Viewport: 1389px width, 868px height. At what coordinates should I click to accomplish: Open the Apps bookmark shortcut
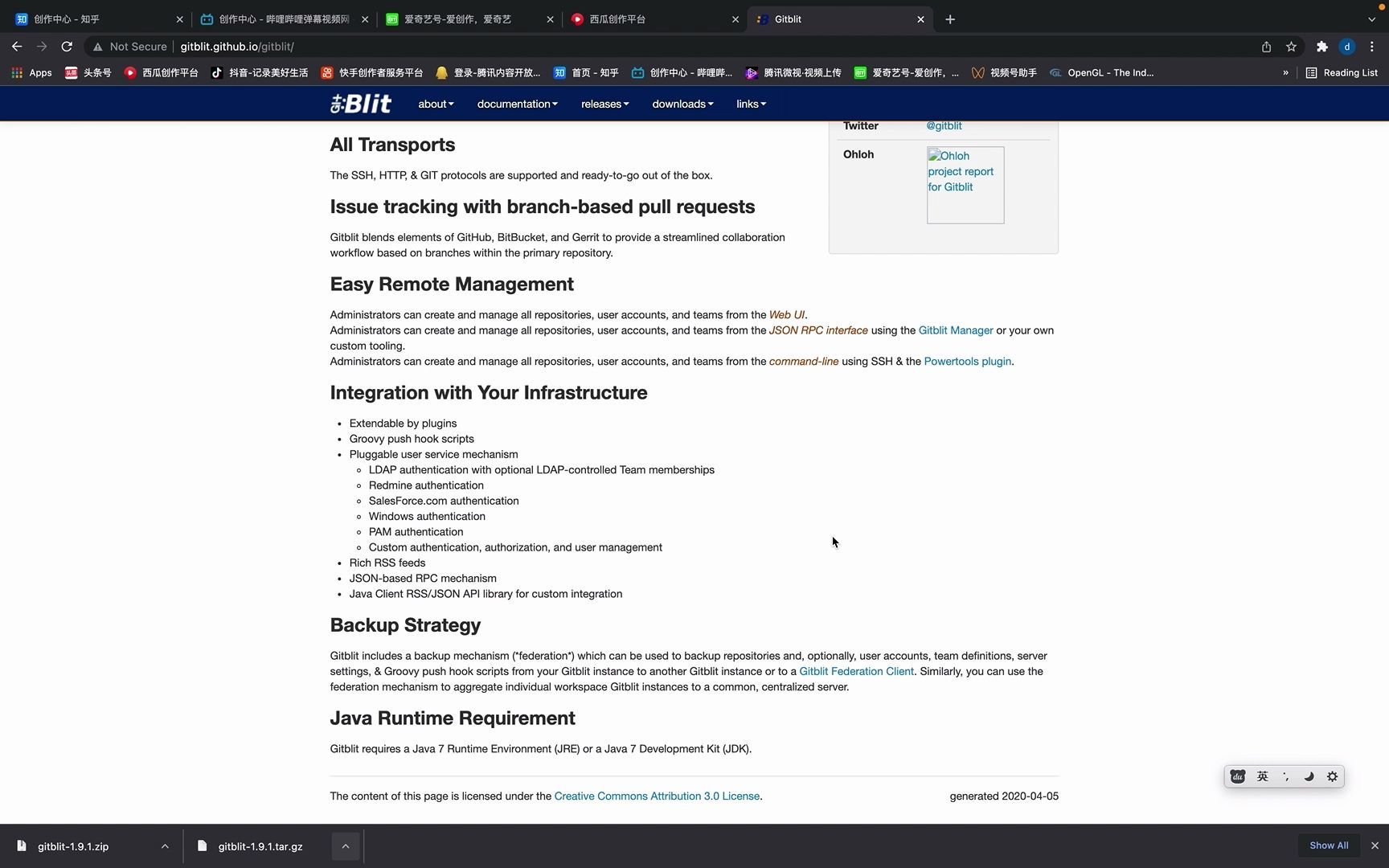tap(31, 72)
